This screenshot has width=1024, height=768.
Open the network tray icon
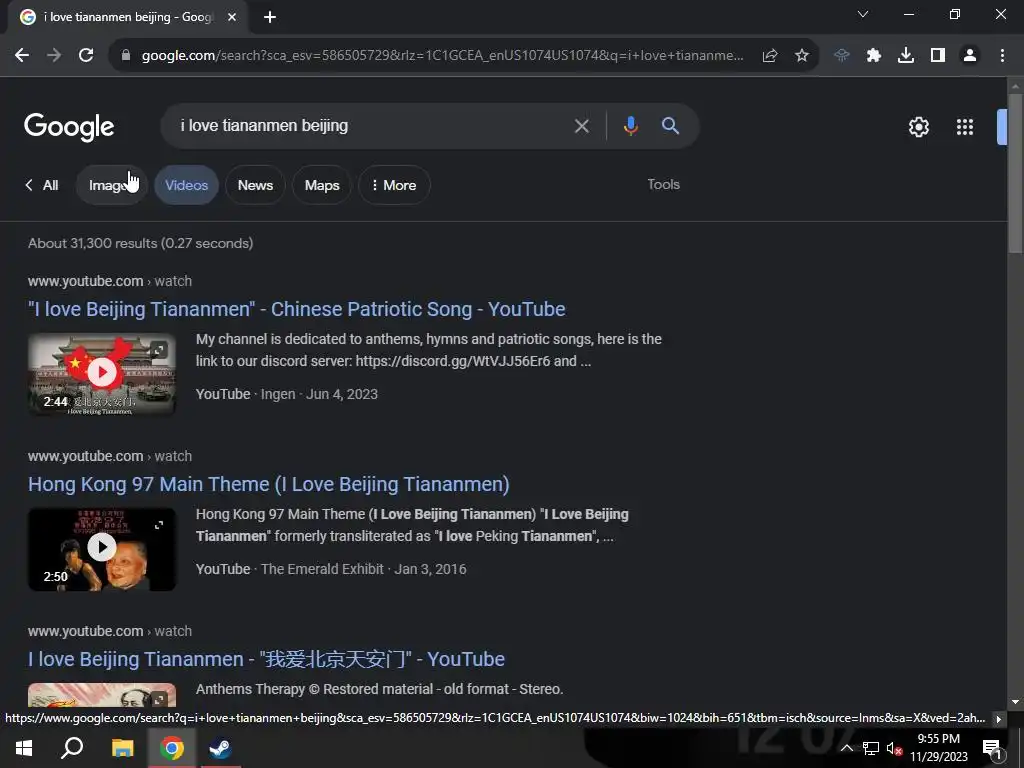pos(871,748)
